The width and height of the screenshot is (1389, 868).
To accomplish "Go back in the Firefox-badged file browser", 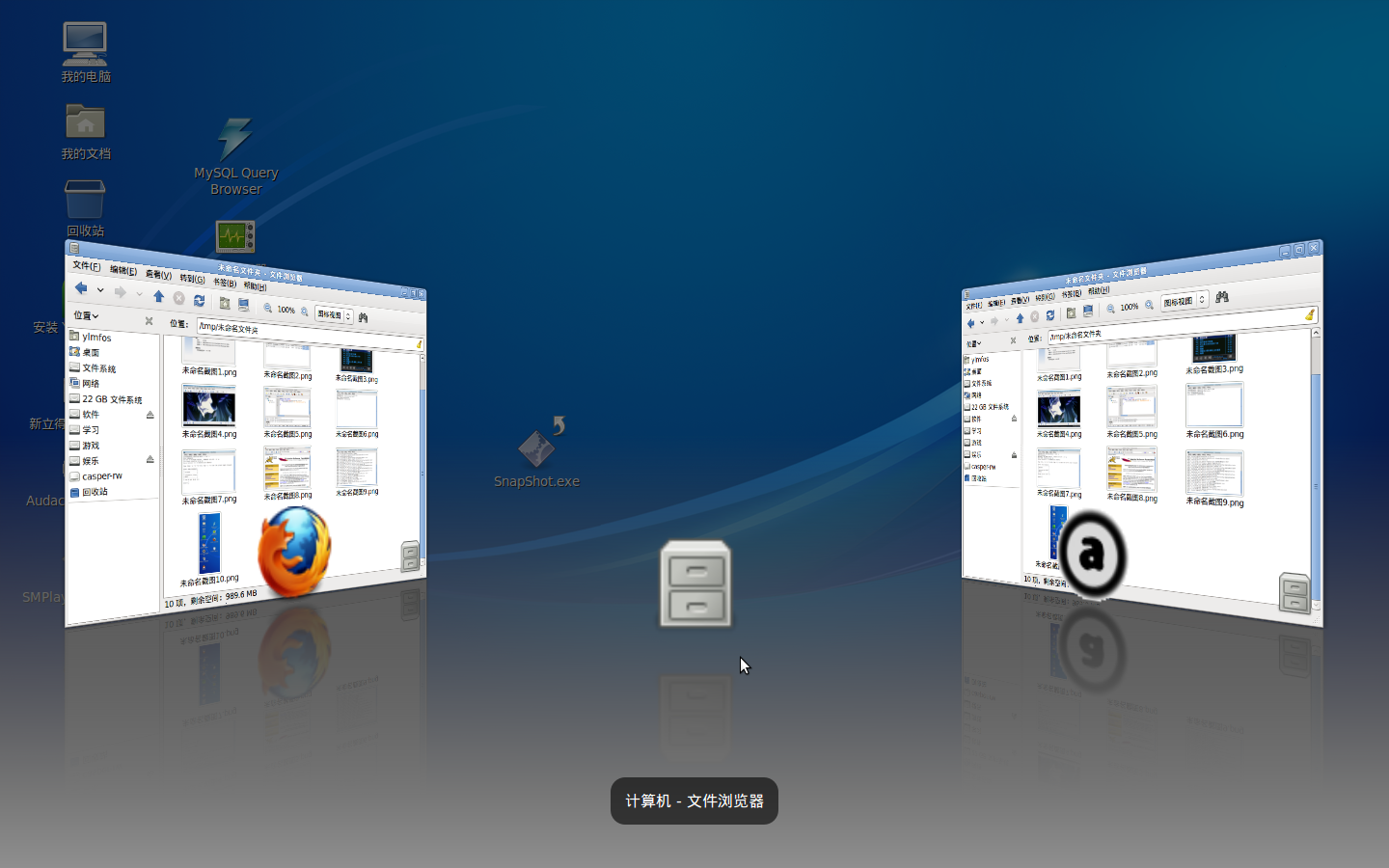I will (x=81, y=287).
